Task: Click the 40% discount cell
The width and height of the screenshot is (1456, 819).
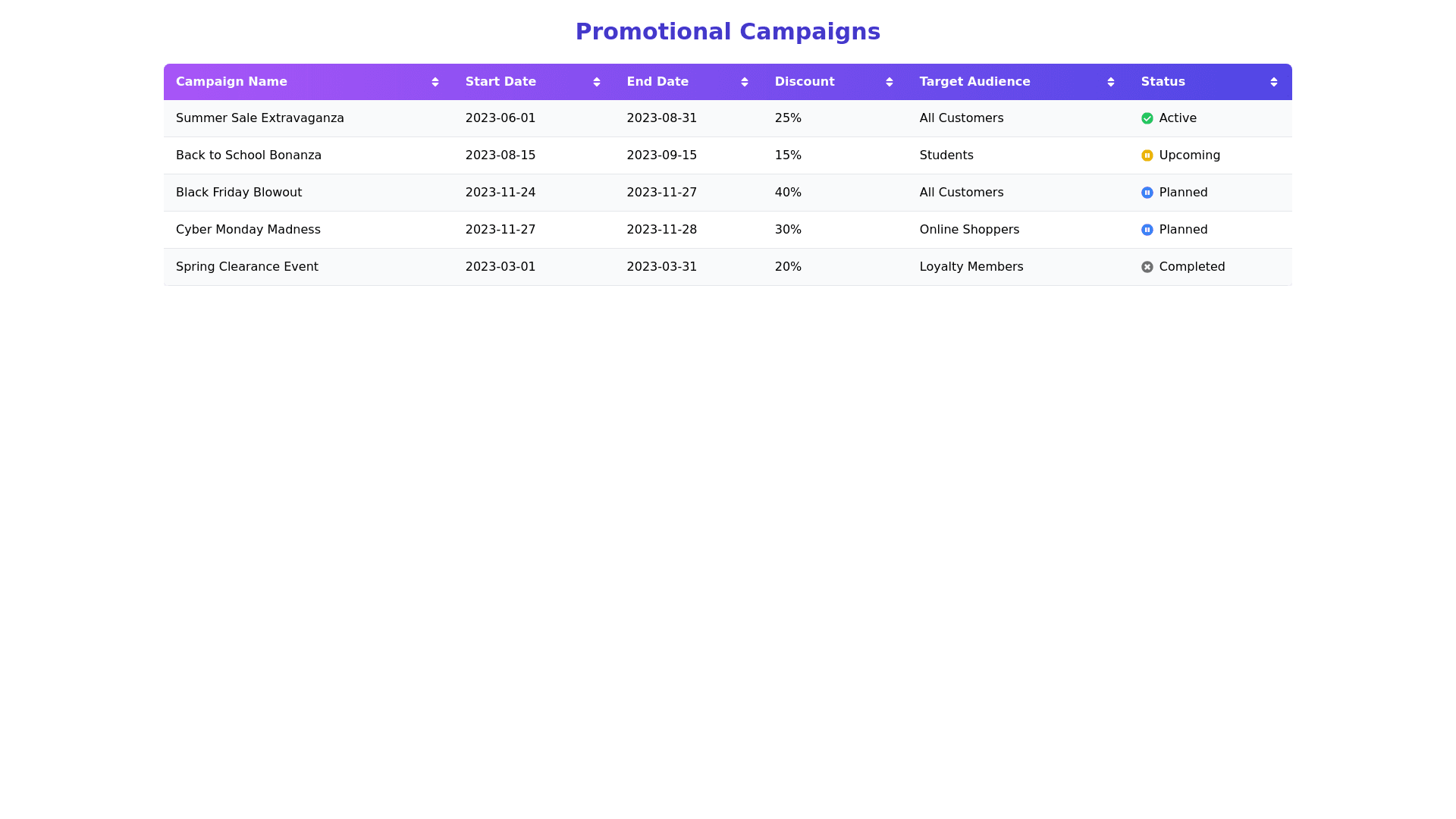Action: coord(788,193)
